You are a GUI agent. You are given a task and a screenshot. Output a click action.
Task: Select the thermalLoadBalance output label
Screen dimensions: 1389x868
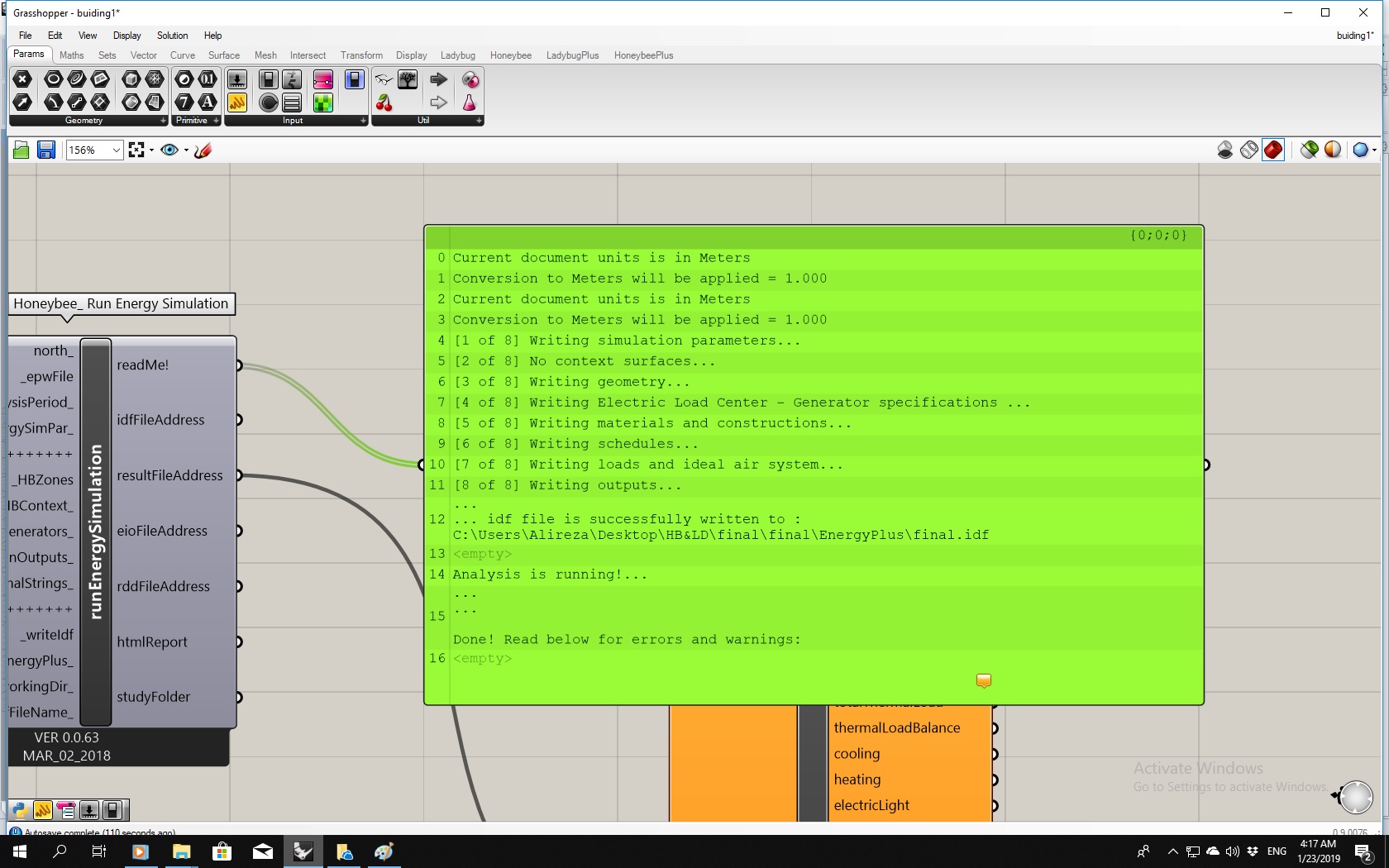[896, 727]
